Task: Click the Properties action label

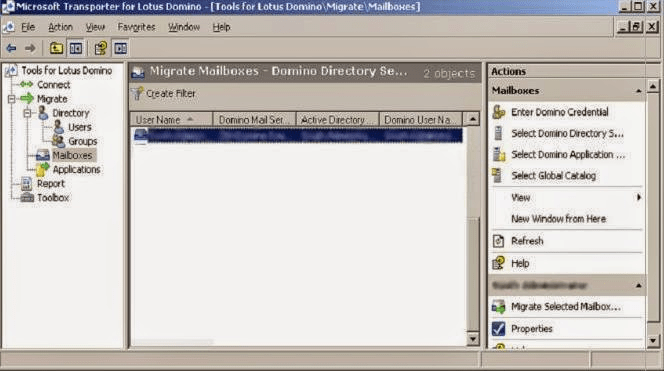Action: click(x=531, y=329)
